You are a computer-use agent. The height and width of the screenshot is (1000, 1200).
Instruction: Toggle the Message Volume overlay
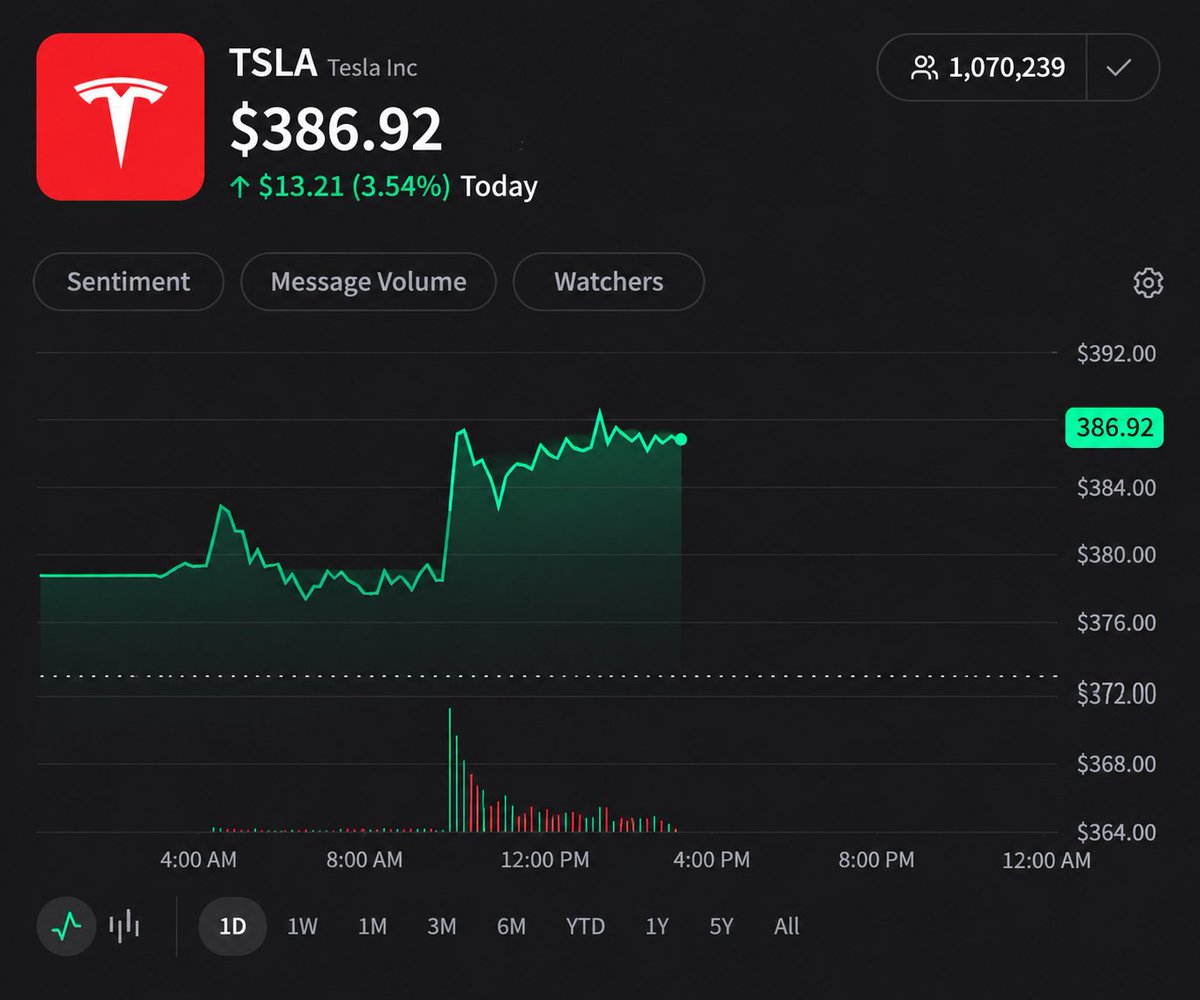click(x=368, y=282)
